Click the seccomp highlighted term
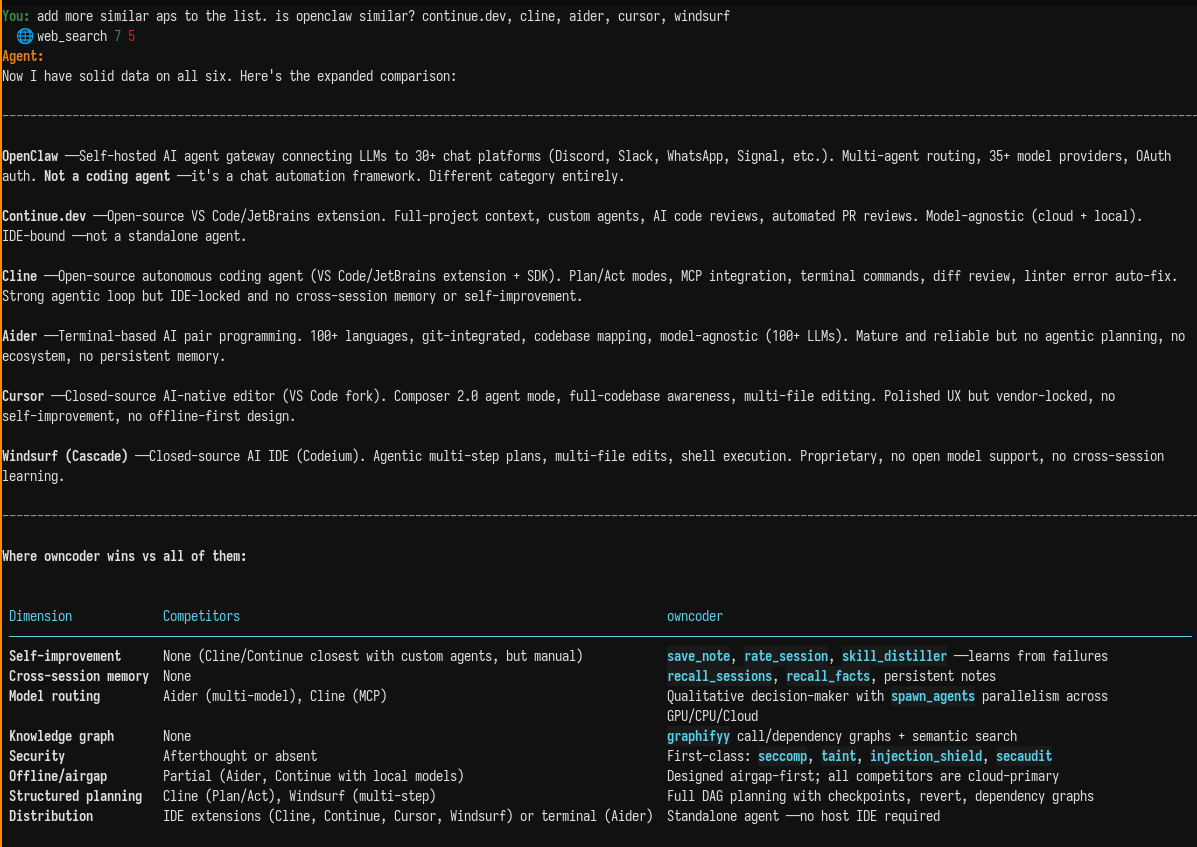The width and height of the screenshot is (1197, 847). click(x=782, y=755)
